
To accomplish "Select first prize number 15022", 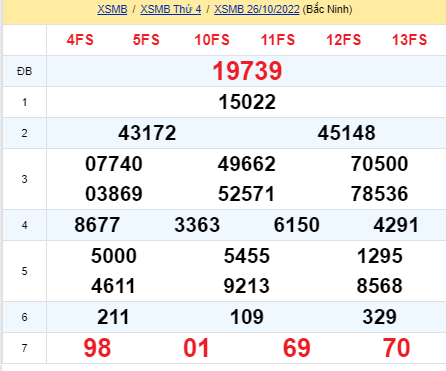I will [x=247, y=102].
